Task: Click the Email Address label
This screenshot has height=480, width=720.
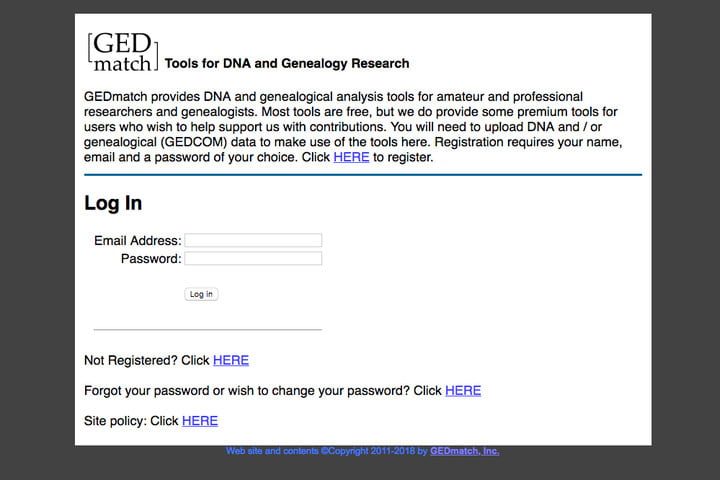Action: tap(138, 241)
